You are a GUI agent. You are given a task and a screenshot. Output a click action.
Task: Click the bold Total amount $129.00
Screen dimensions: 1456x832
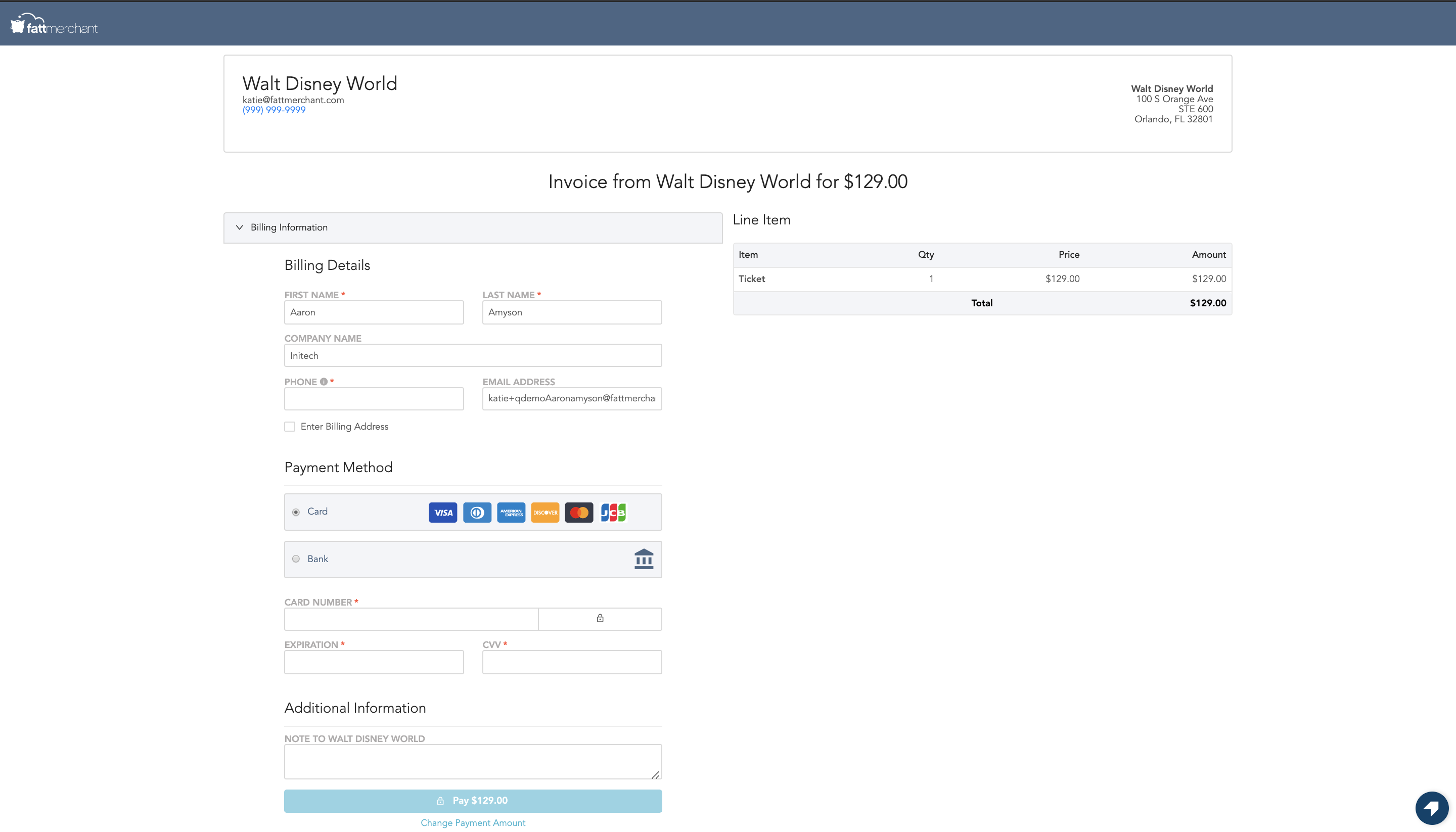click(x=1208, y=303)
